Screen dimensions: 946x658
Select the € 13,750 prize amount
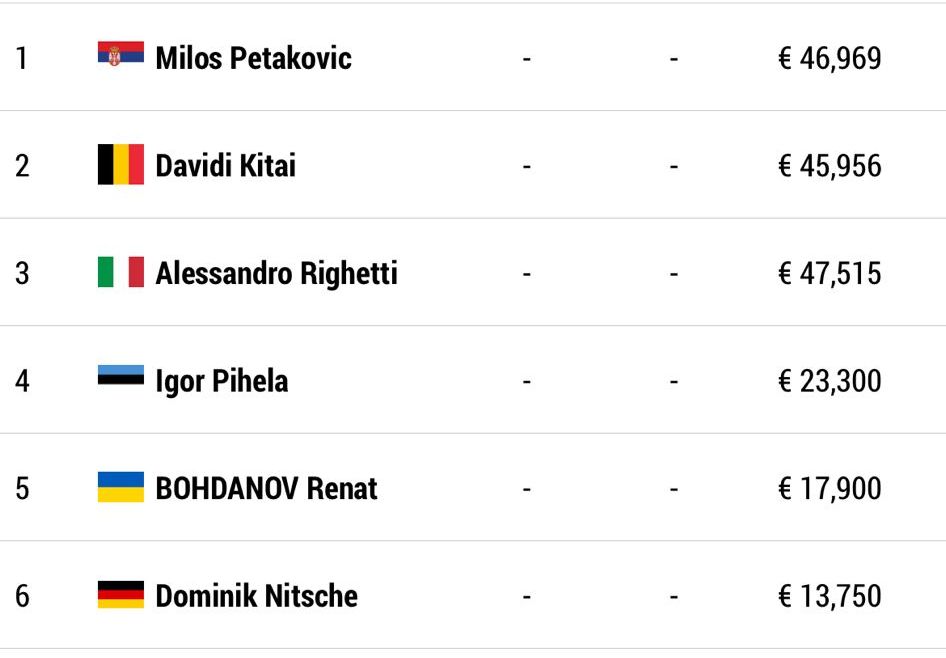pos(830,596)
